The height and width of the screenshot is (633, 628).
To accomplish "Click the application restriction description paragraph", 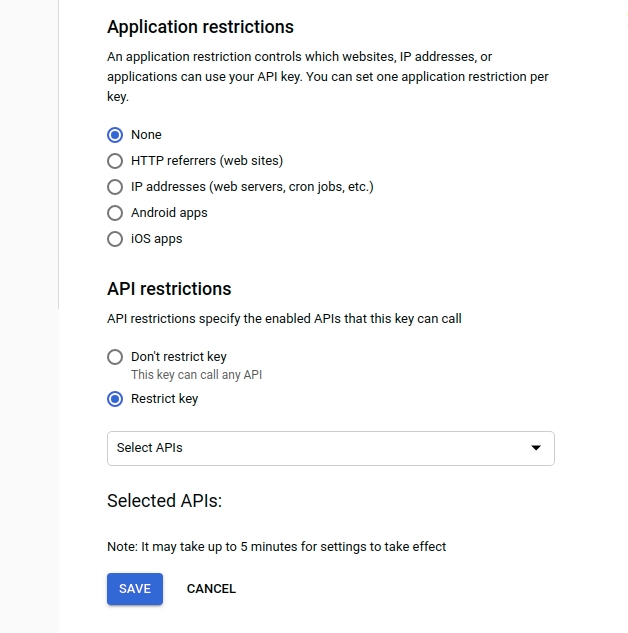I will click(x=327, y=78).
